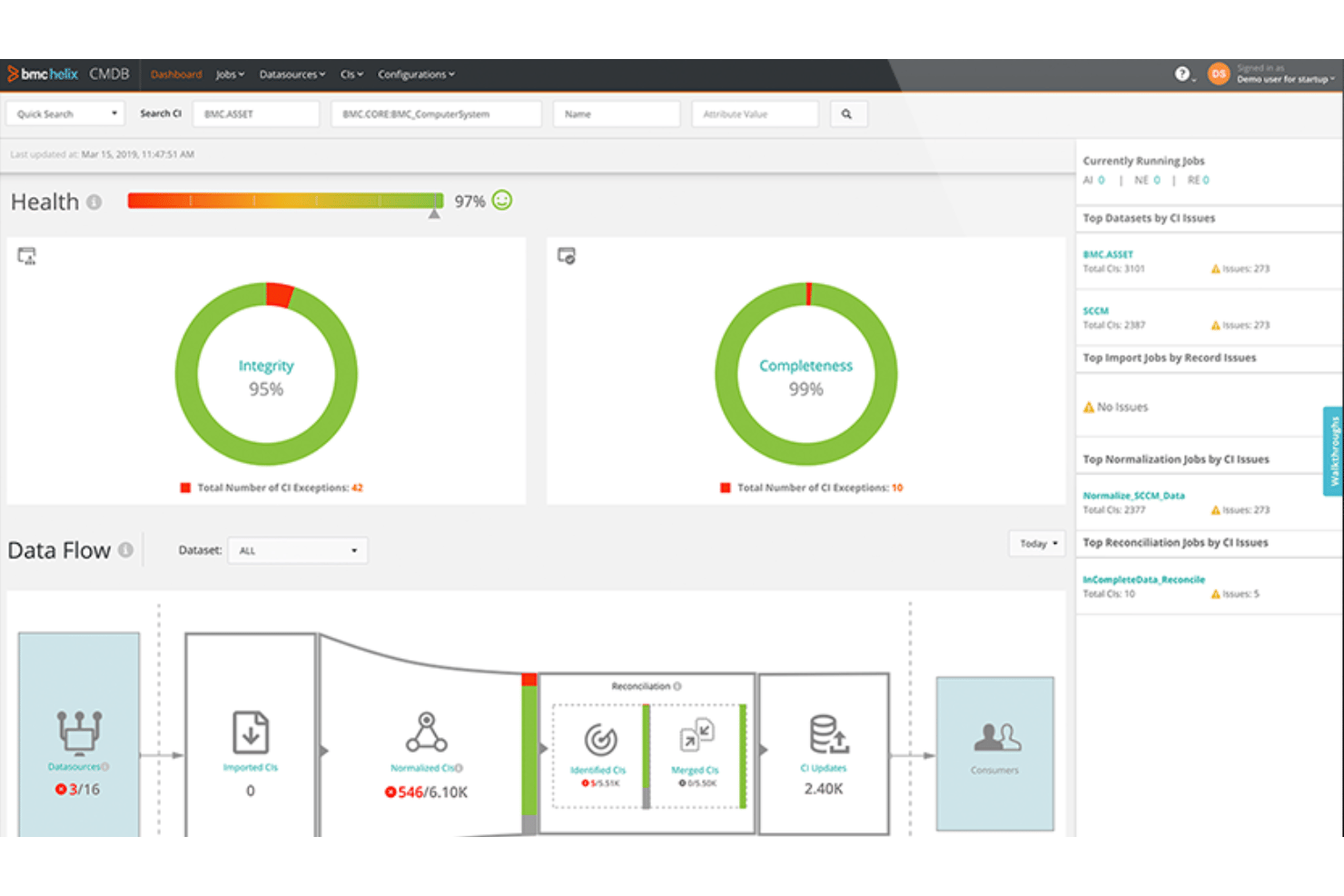
Task: Click the Integrity exceptions count 42
Action: pos(357,488)
